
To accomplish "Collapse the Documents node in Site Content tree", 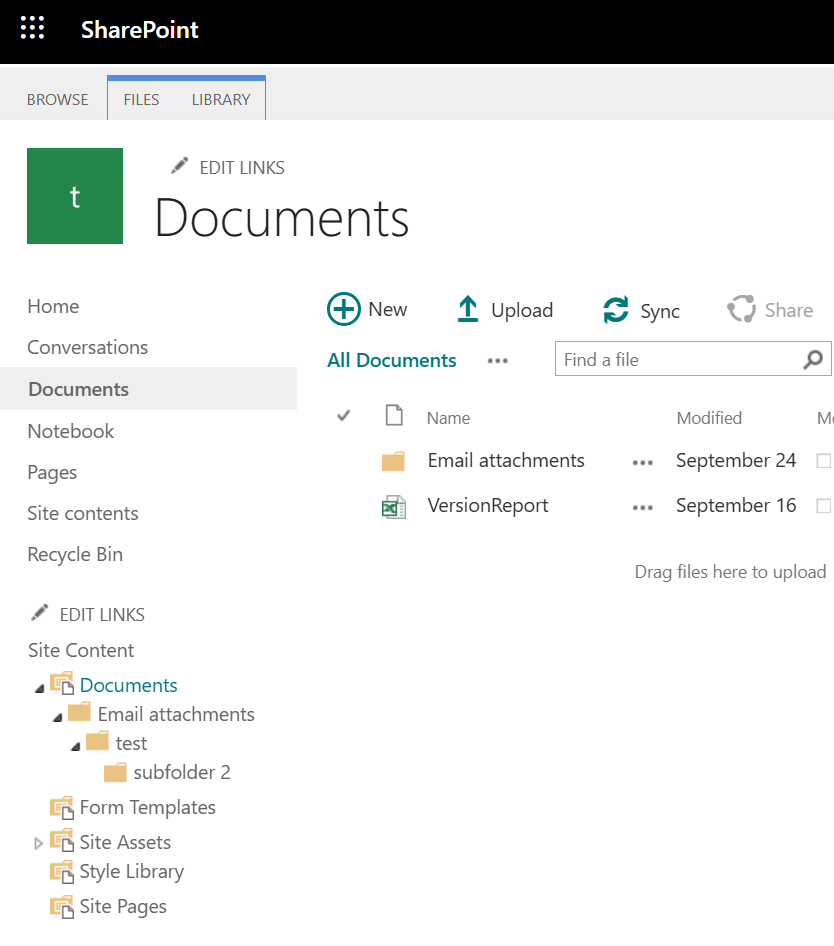I will (39, 688).
